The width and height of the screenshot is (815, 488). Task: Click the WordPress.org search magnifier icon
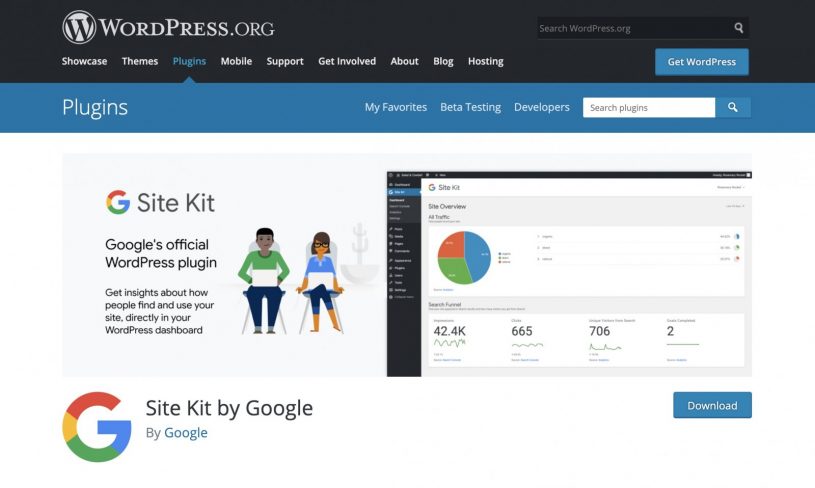click(739, 28)
